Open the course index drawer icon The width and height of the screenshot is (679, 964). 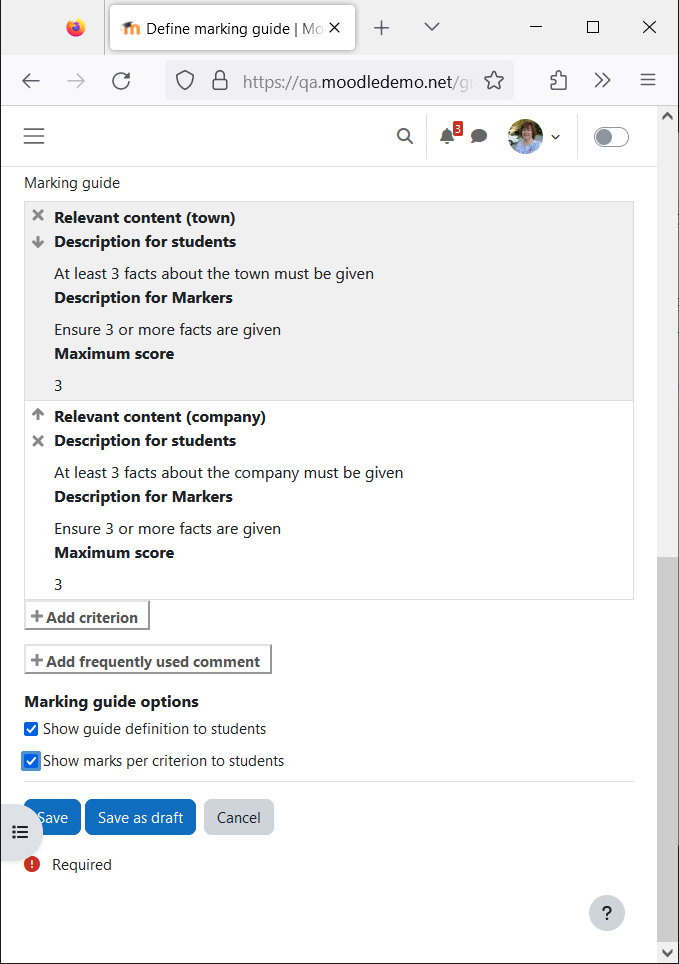click(x=20, y=832)
